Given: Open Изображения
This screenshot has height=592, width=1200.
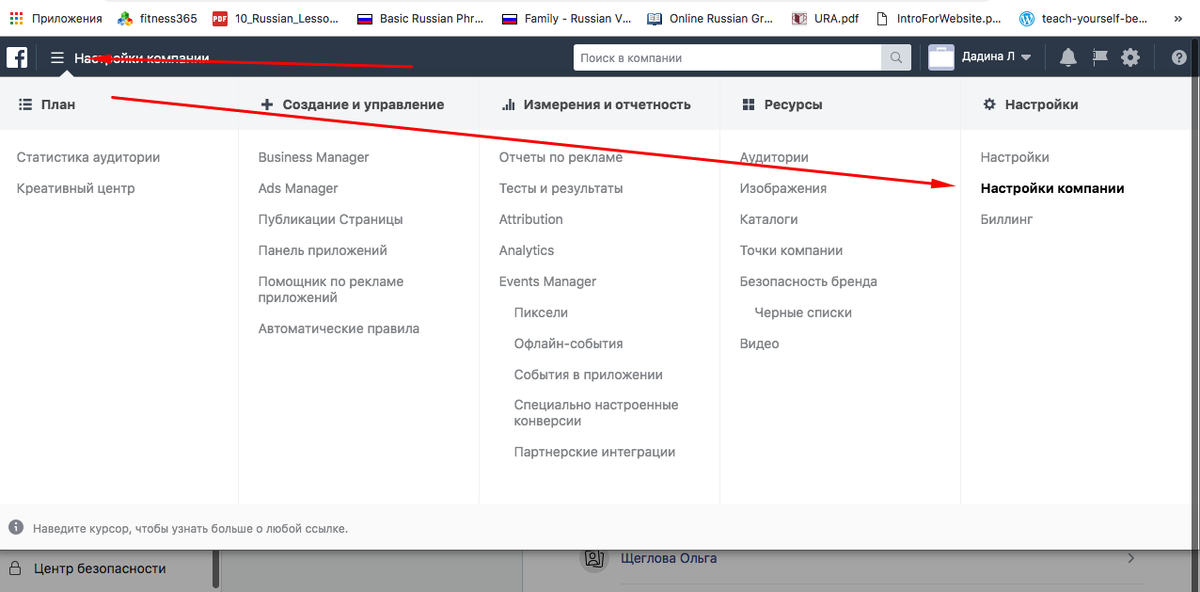Looking at the screenshot, I should click(x=783, y=188).
